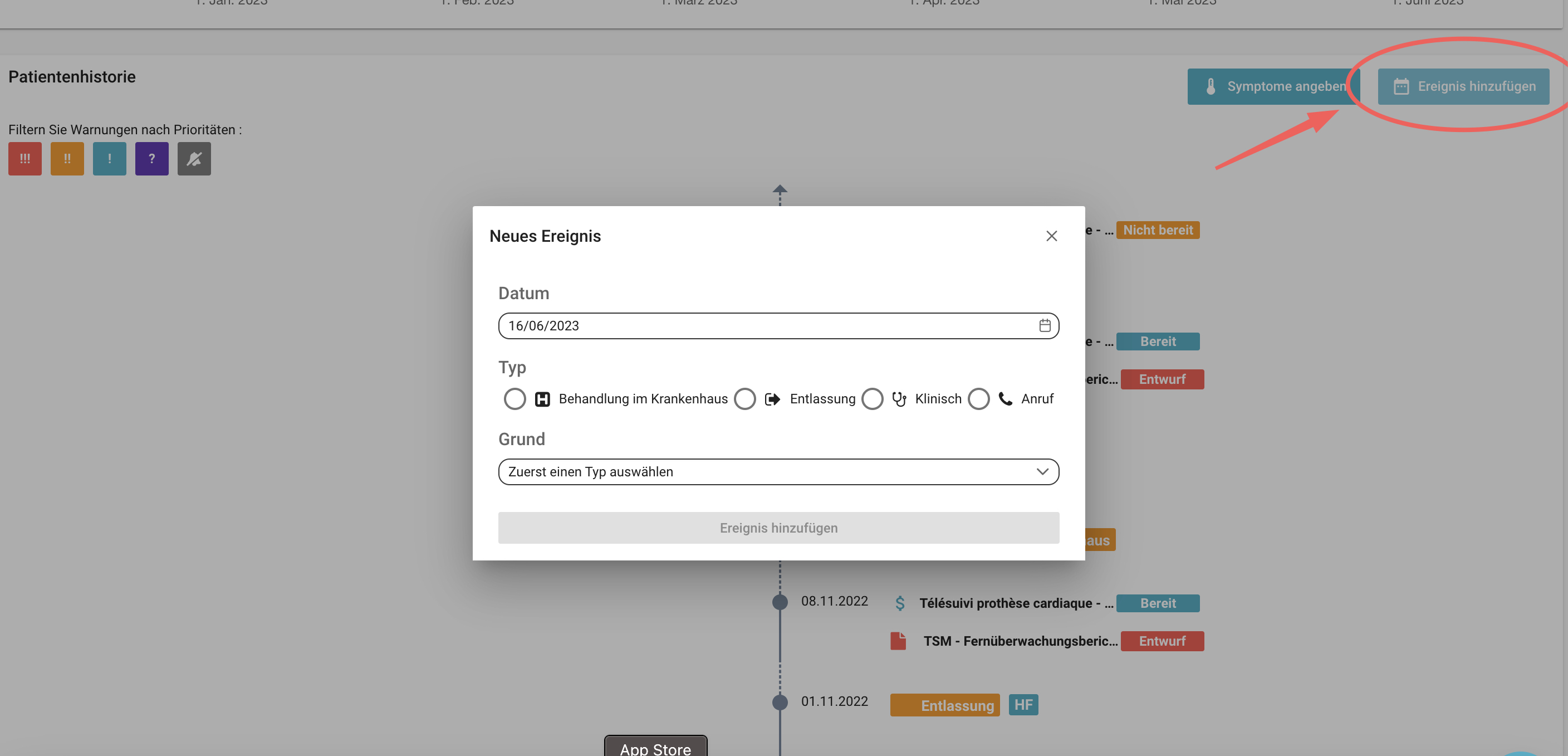1568x756 pixels.
Task: Click 01.11.2022 date text
Action: (x=835, y=702)
